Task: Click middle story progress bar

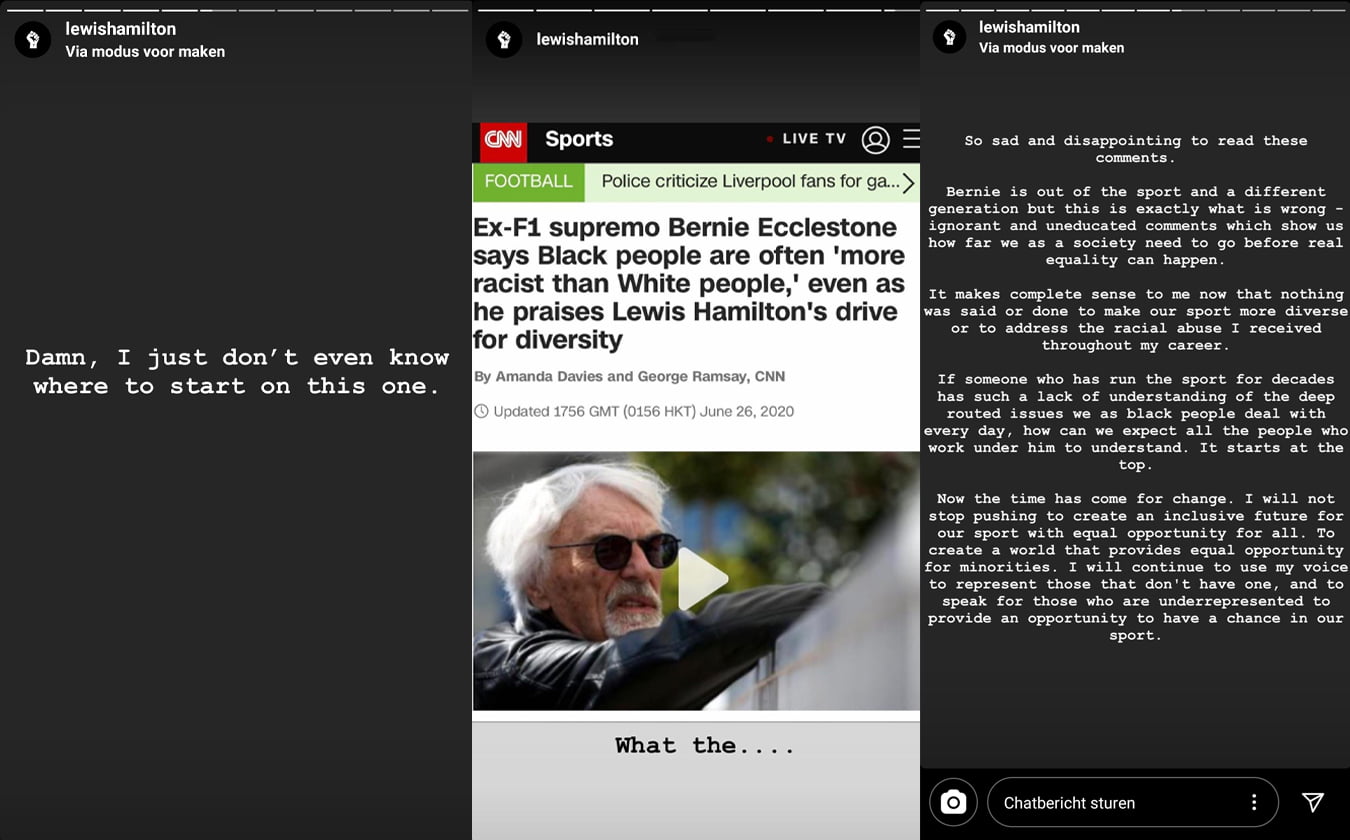Action: click(696, 10)
